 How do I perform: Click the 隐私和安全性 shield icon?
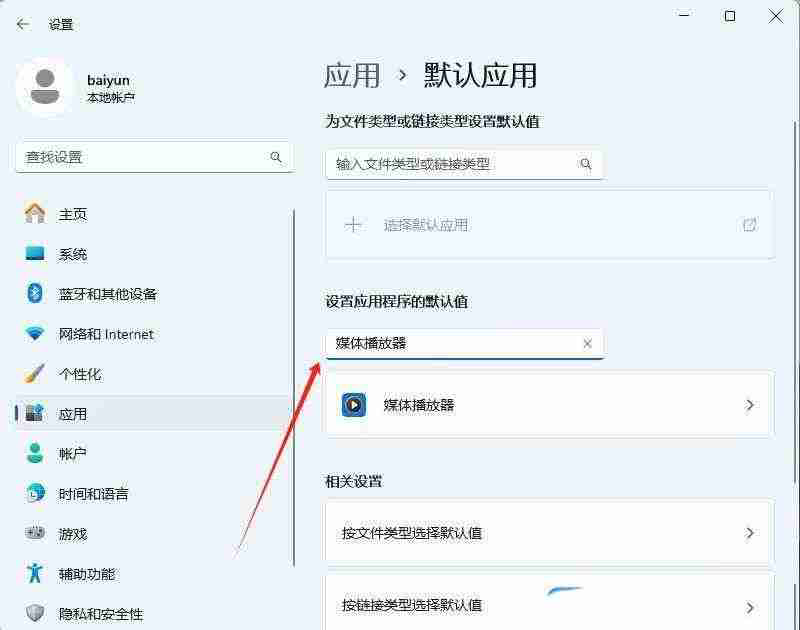click(x=35, y=613)
